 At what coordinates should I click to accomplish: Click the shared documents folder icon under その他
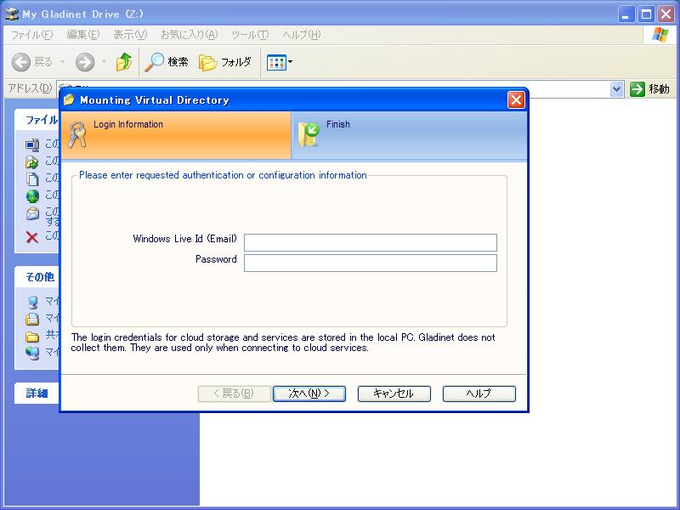[x=32, y=336]
